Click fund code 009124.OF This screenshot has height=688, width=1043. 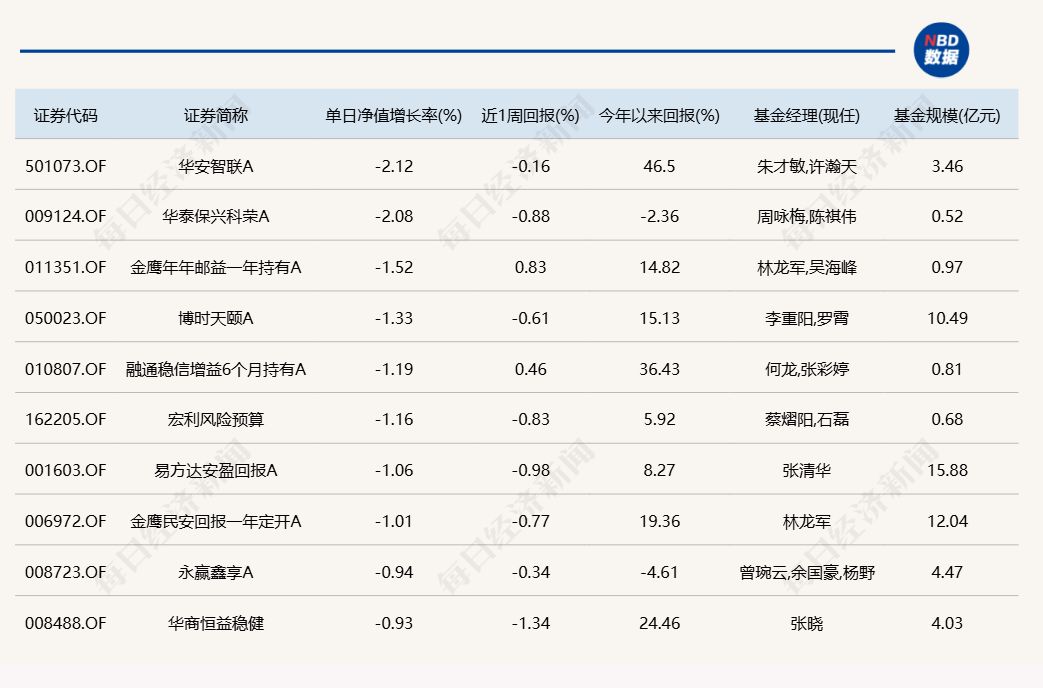[x=65, y=216]
